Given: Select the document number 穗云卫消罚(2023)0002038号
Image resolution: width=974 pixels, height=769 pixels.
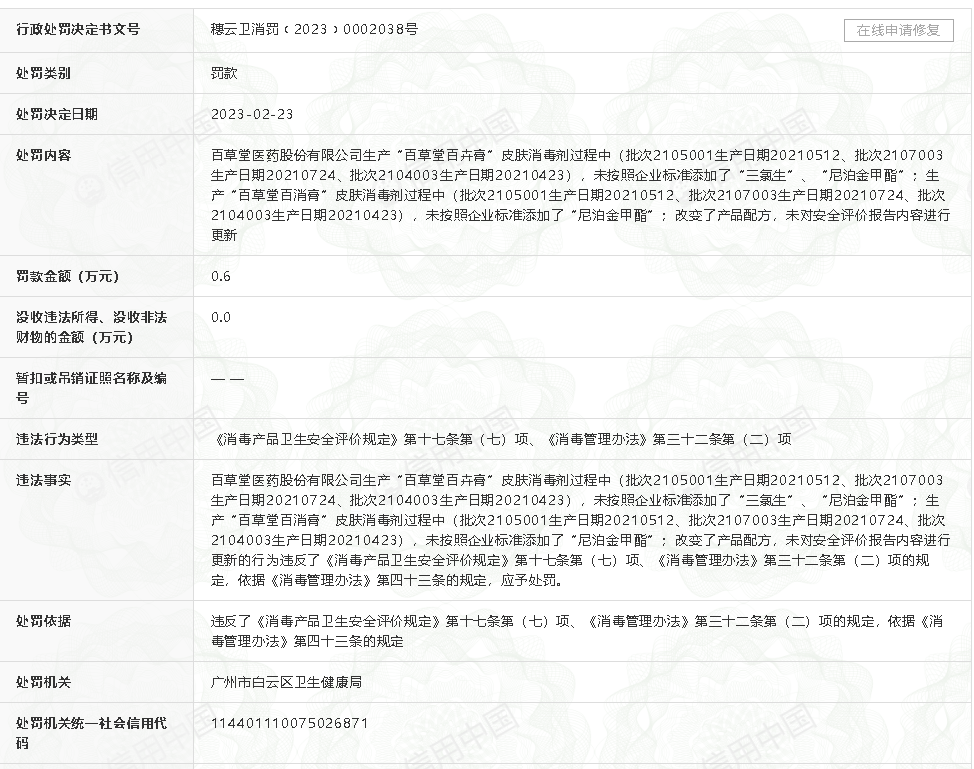Looking at the screenshot, I should [314, 30].
